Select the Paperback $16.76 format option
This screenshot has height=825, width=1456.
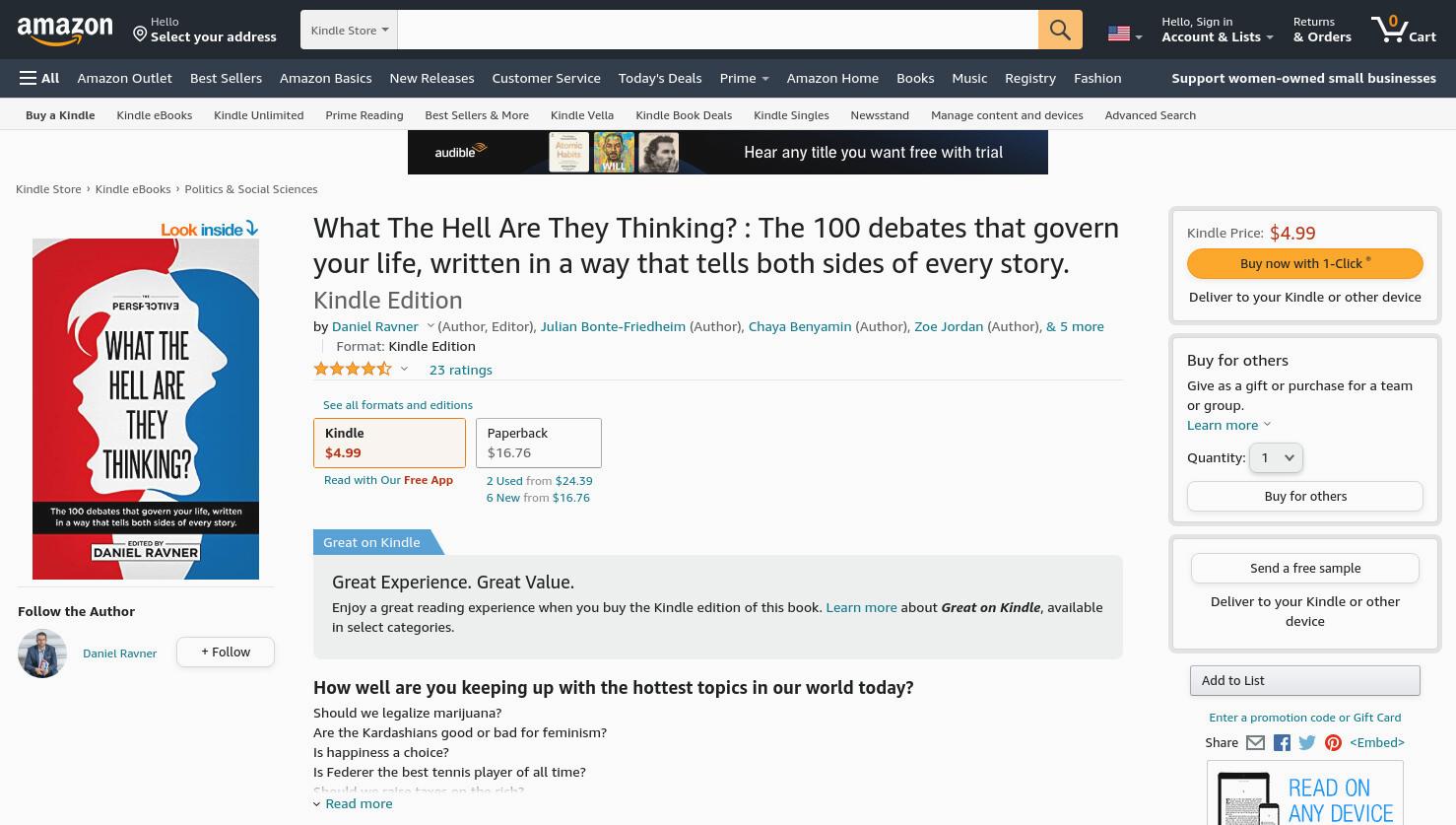point(538,444)
